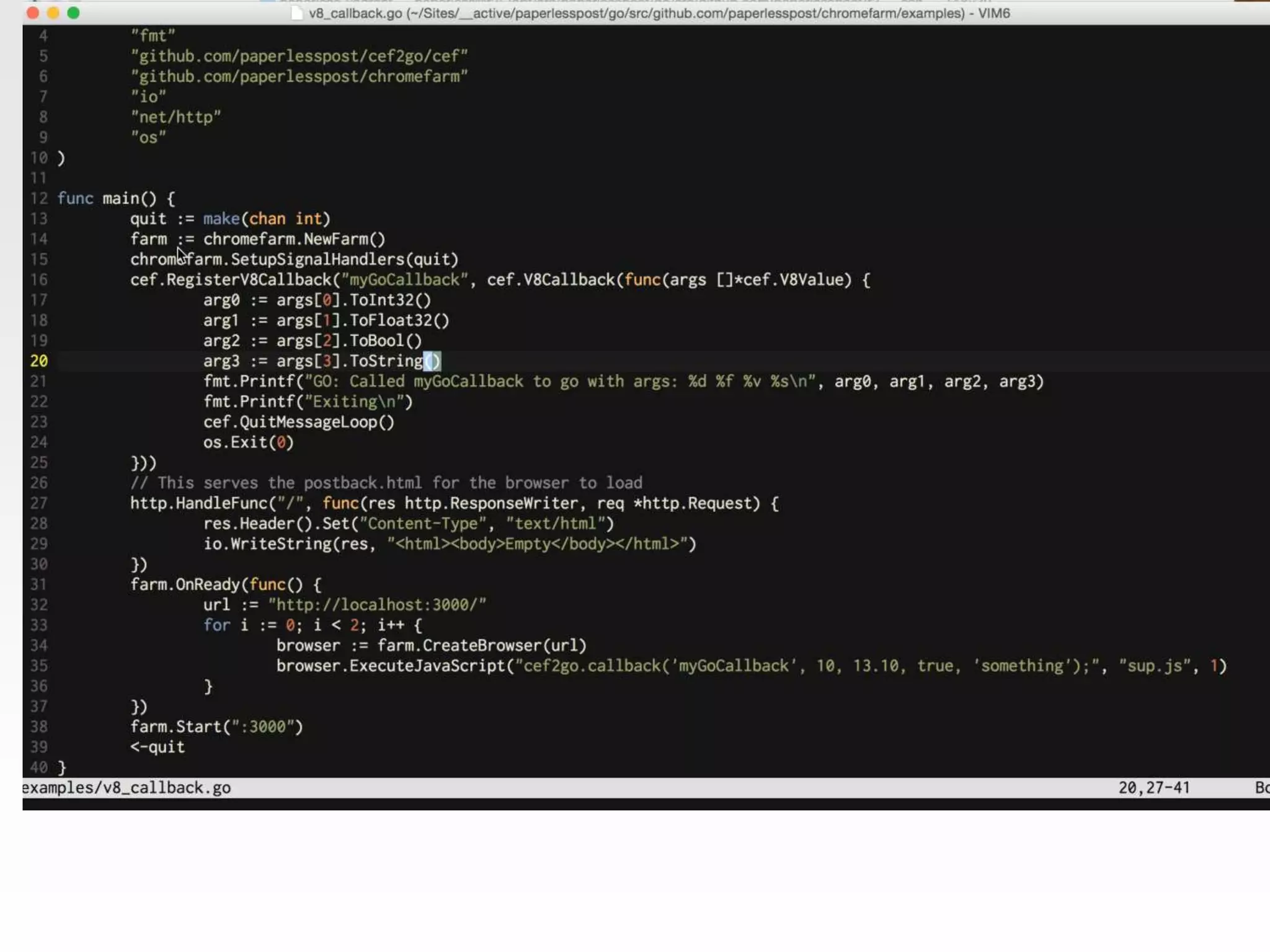The image size is (1270, 952).
Task: Click the os.Exit(0) statement
Action: (x=248, y=443)
